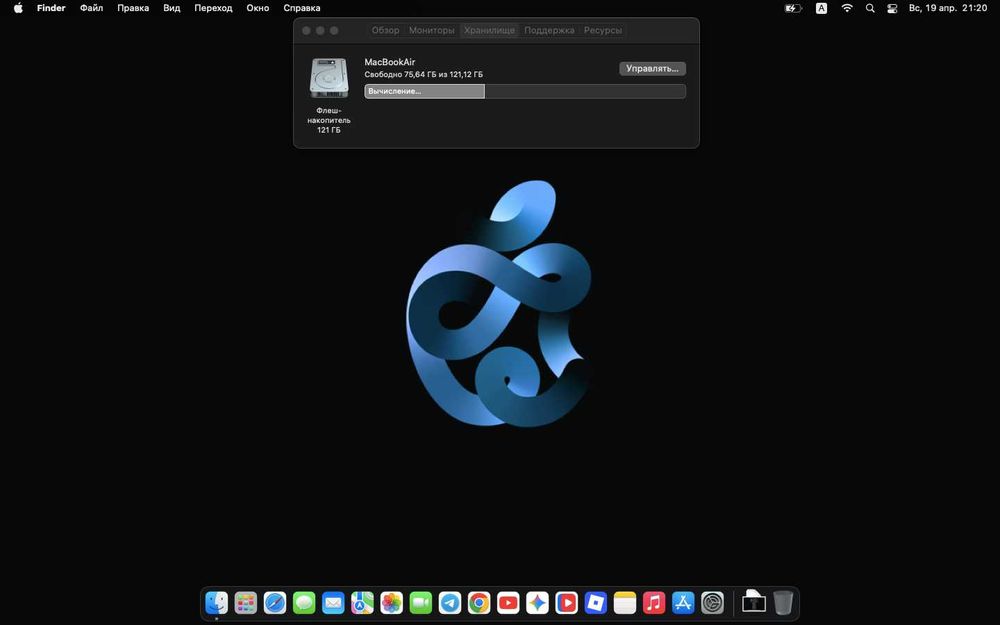This screenshot has height=625, width=1000.
Task: Click the Флеш-накопитель 121 ГБ label
Action: point(329,120)
